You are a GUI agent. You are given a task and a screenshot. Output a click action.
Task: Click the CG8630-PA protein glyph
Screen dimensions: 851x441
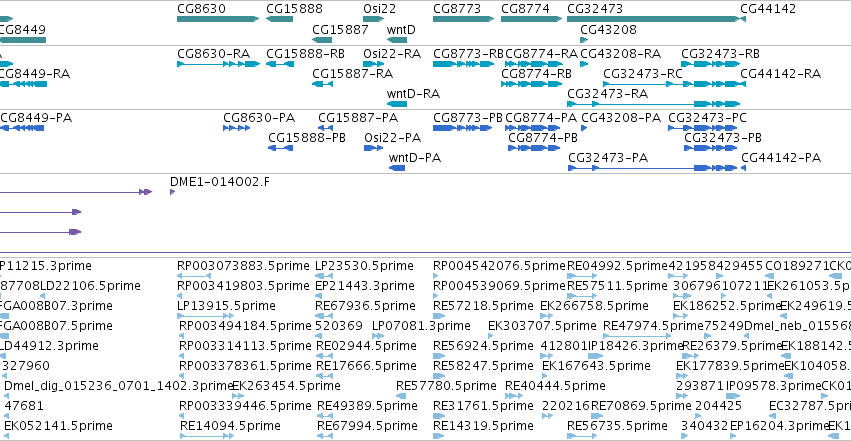coord(237,128)
